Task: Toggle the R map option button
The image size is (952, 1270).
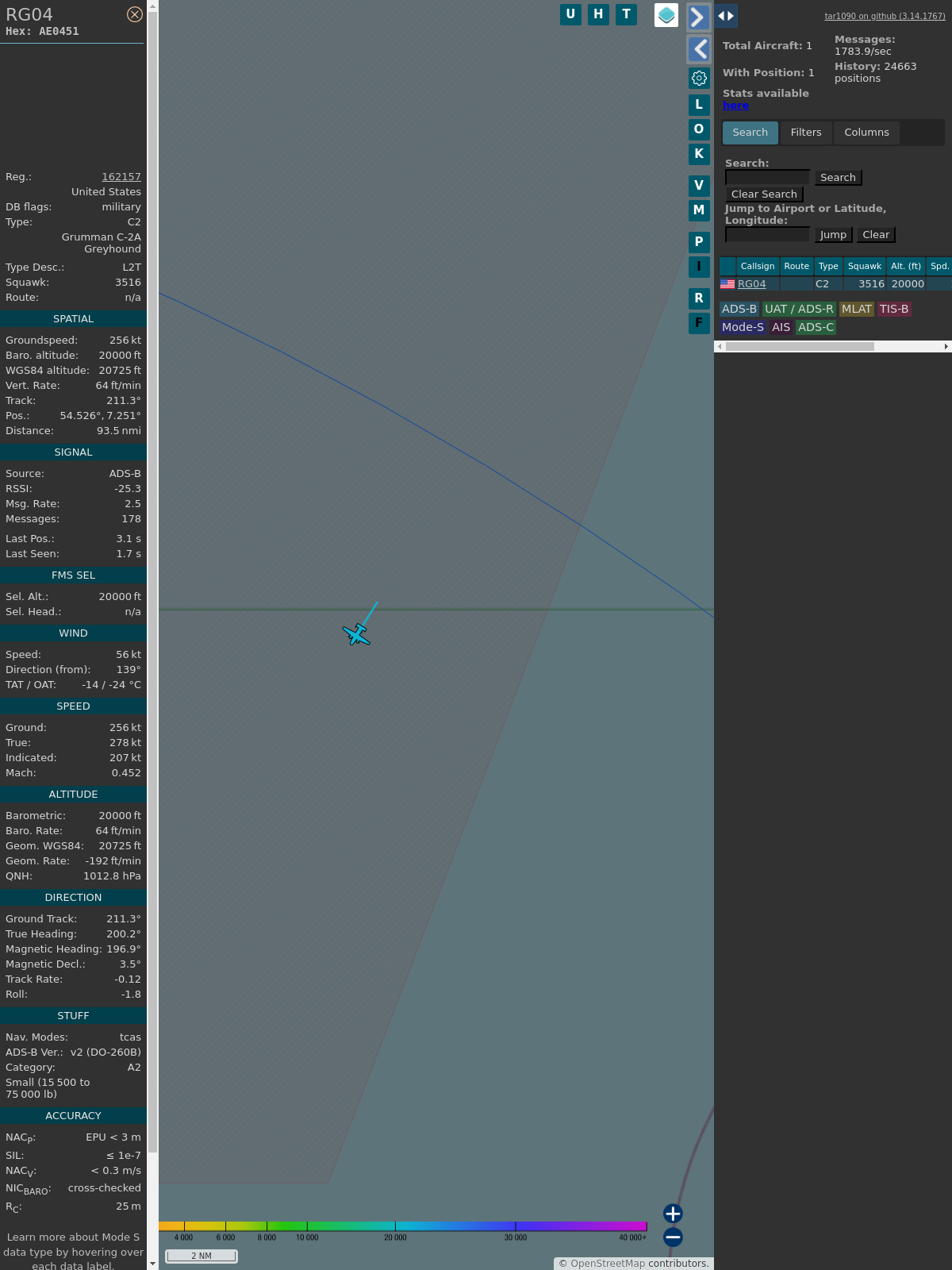Action: click(699, 298)
